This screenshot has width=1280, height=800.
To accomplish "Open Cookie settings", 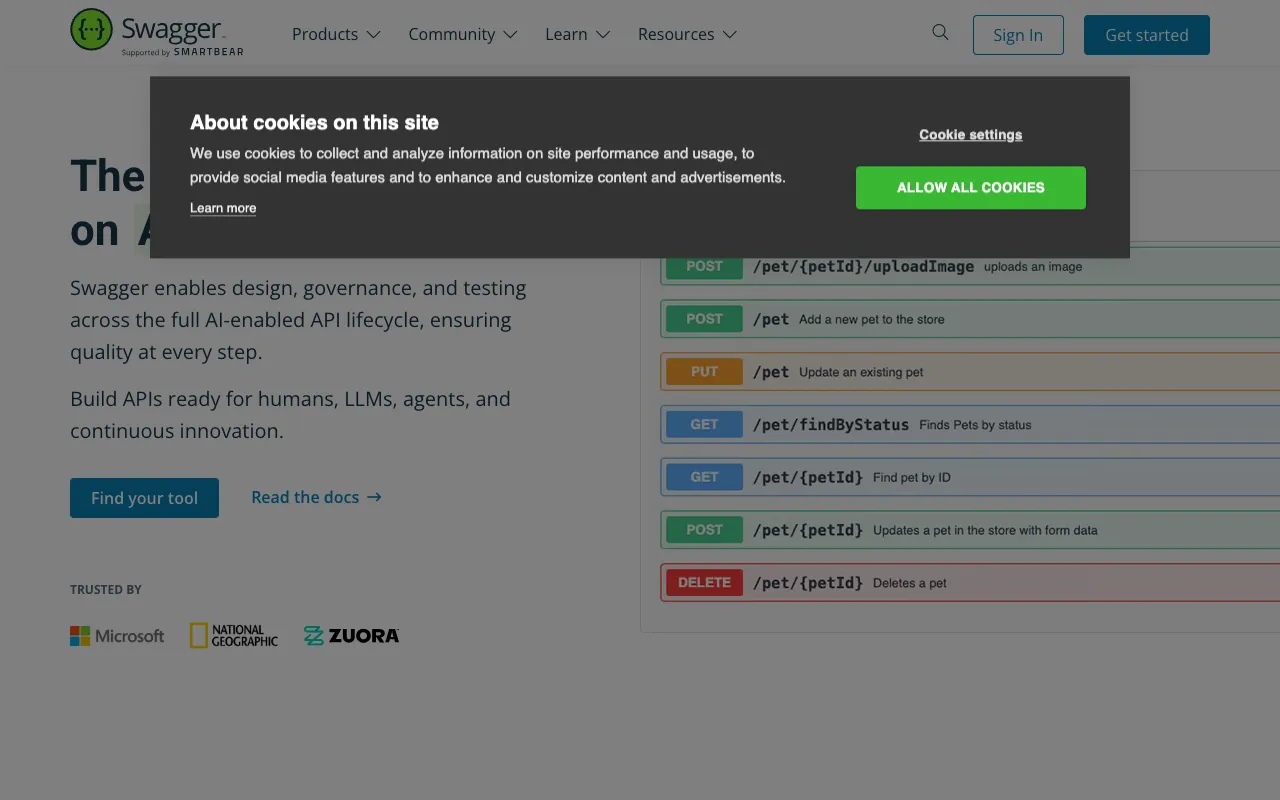I will coord(970,134).
